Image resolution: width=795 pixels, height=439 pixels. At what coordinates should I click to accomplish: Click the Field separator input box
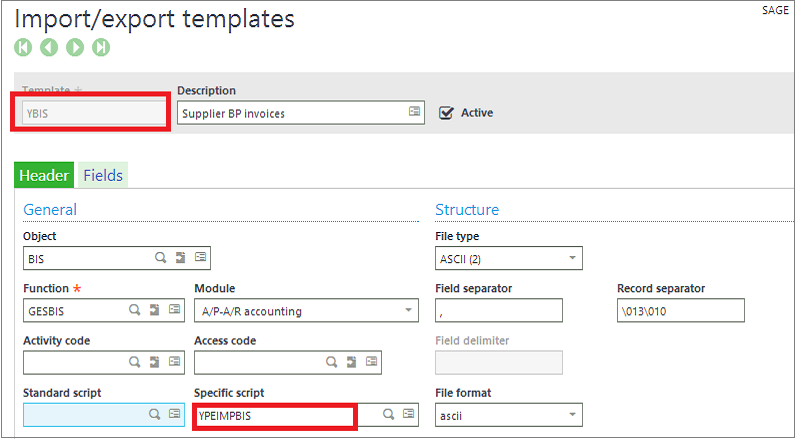coord(498,311)
